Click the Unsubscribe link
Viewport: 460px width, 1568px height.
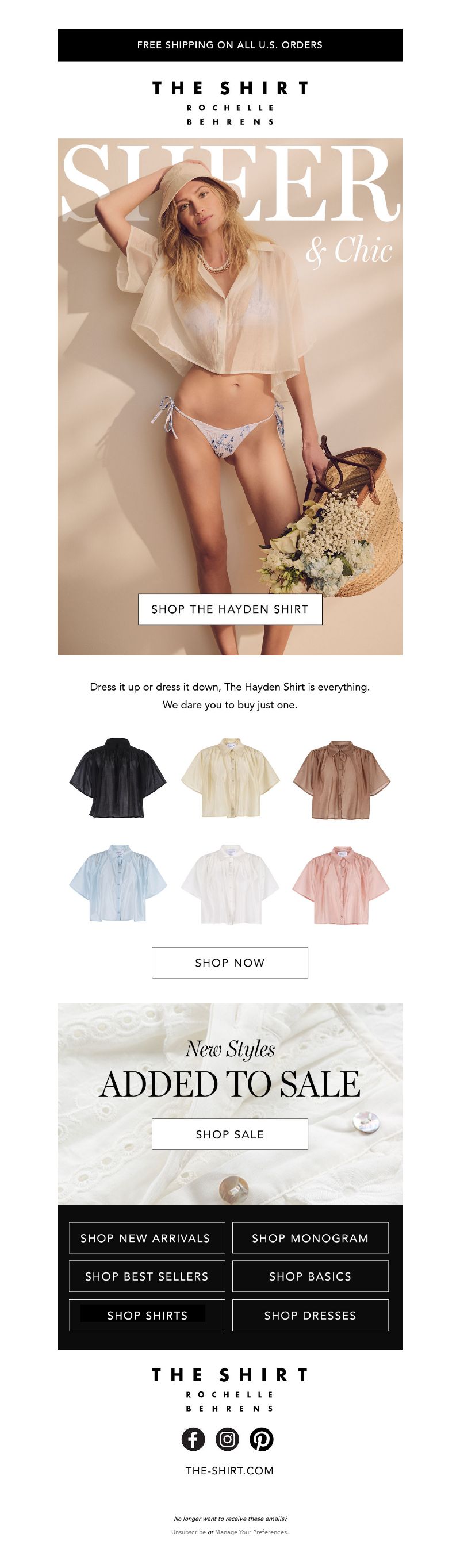pyautogui.click(x=189, y=1532)
